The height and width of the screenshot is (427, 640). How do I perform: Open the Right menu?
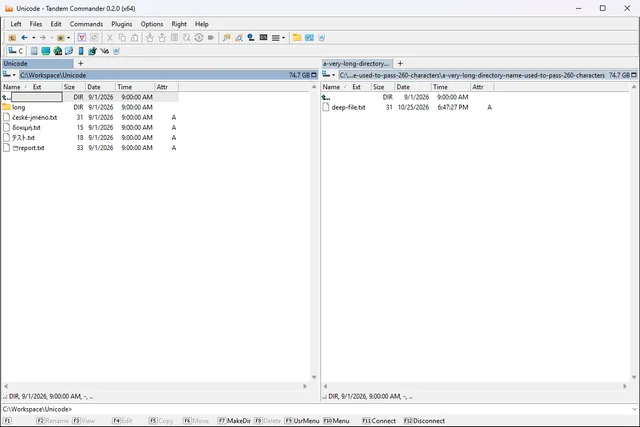coord(179,24)
